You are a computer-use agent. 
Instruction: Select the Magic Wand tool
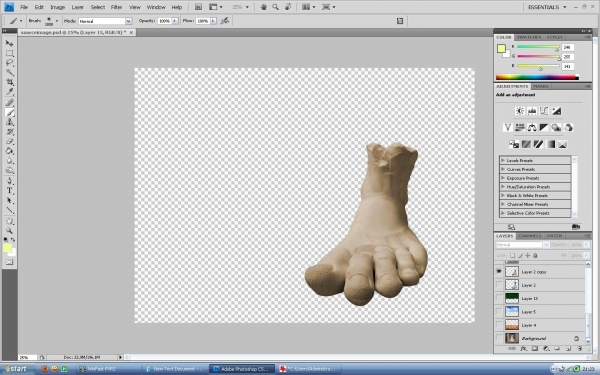point(10,72)
